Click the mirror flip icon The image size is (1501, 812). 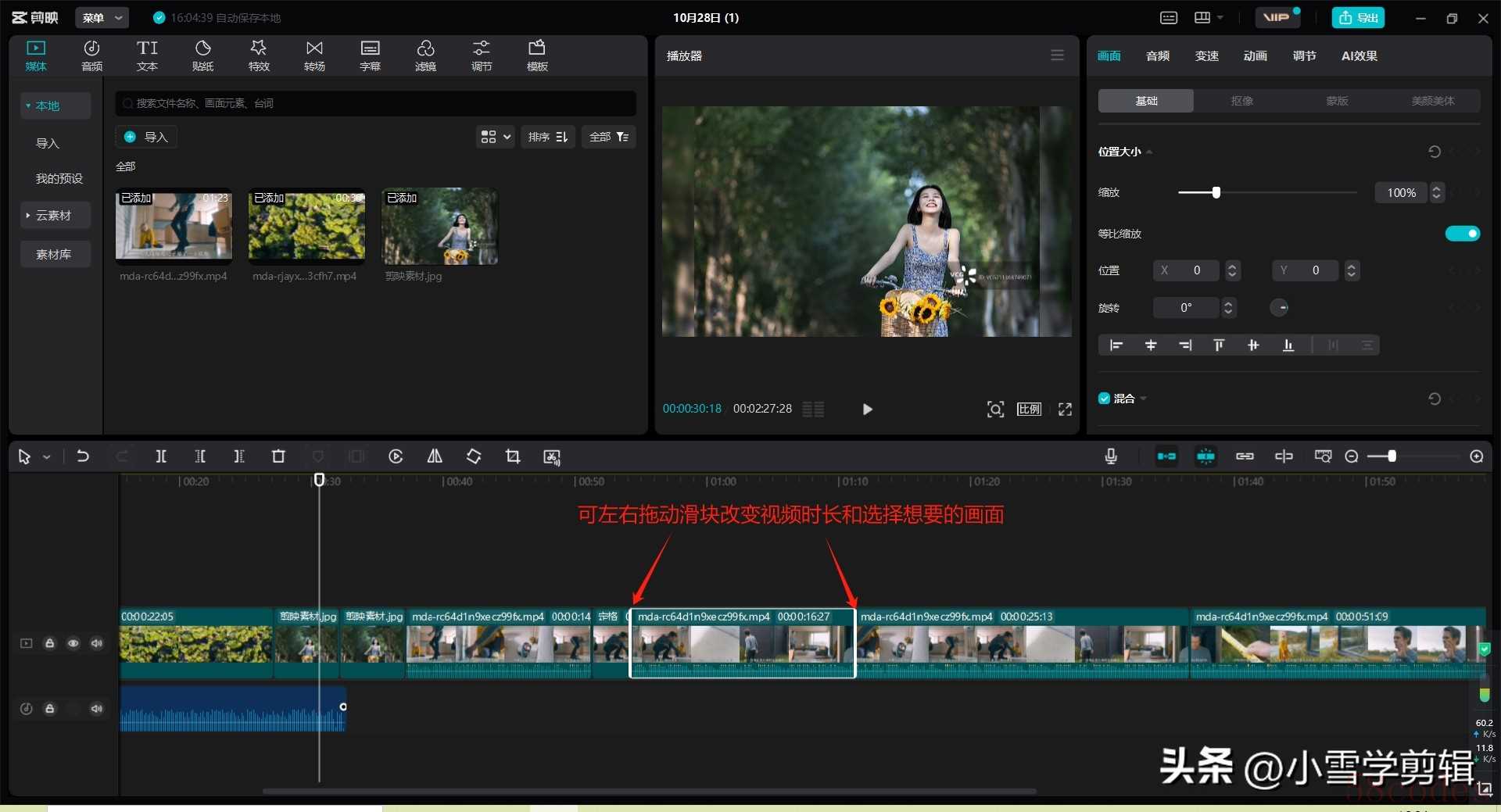(435, 456)
